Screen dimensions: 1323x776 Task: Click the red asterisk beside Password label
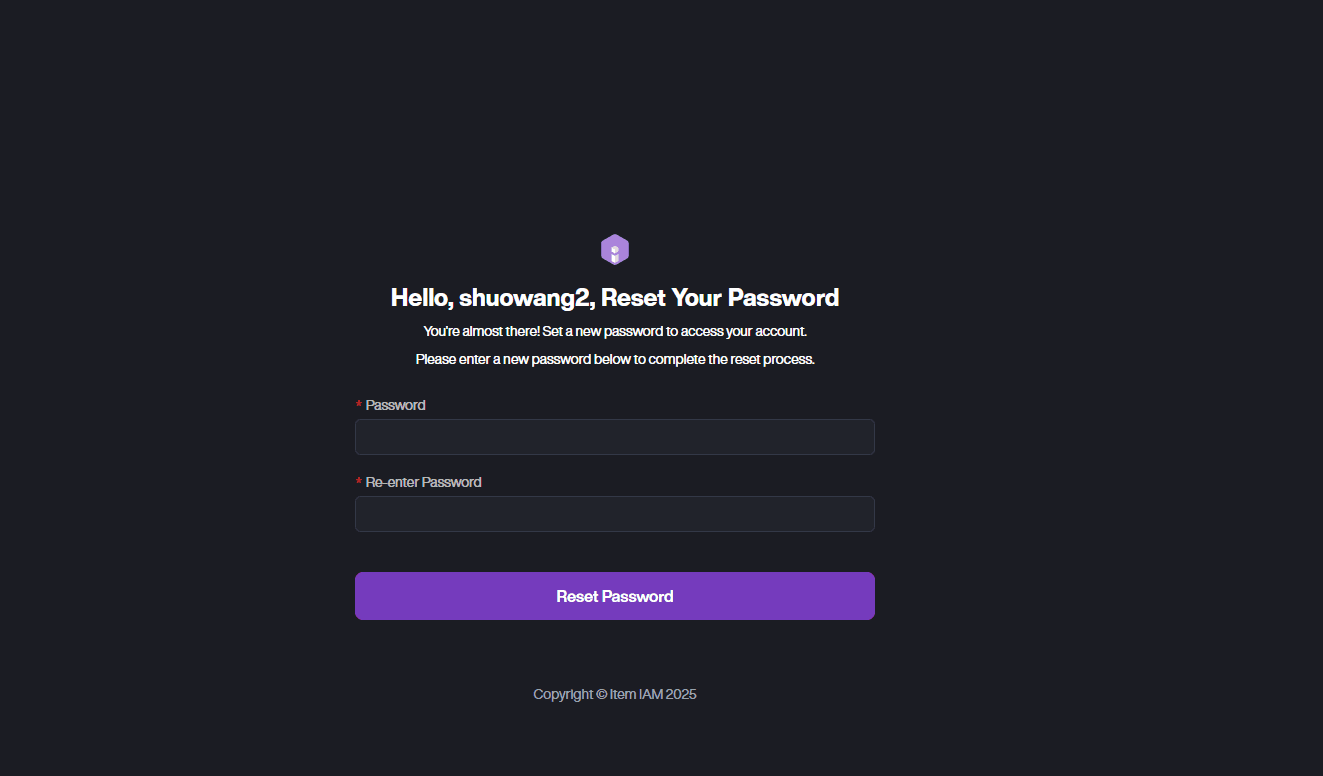click(x=359, y=405)
